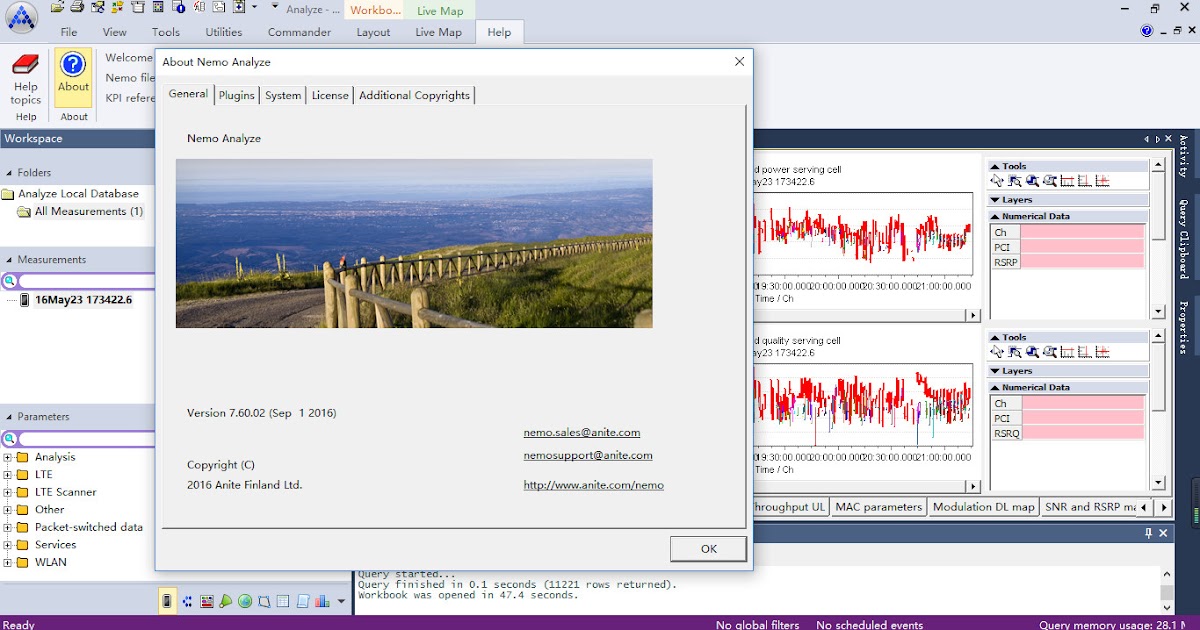
Task: Click the last red marker tool in upper graph Tools
Action: pos(1102,181)
